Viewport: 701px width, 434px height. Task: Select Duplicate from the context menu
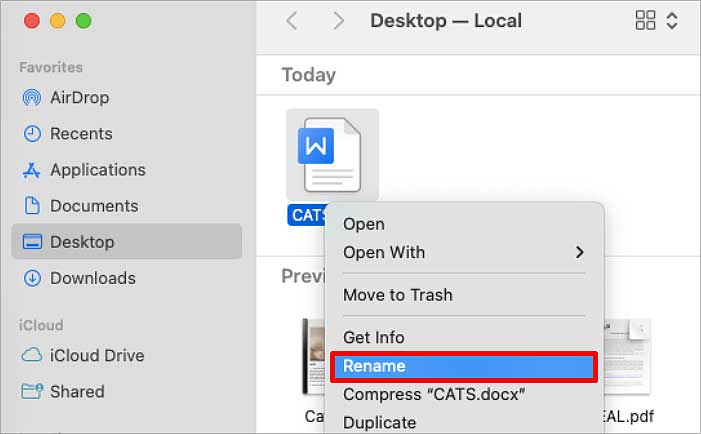pyautogui.click(x=380, y=423)
